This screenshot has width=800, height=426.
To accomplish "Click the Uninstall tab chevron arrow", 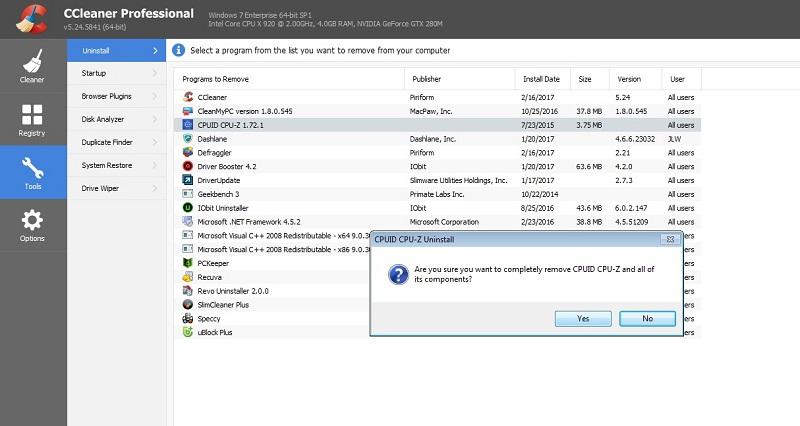I will pyautogui.click(x=155, y=51).
